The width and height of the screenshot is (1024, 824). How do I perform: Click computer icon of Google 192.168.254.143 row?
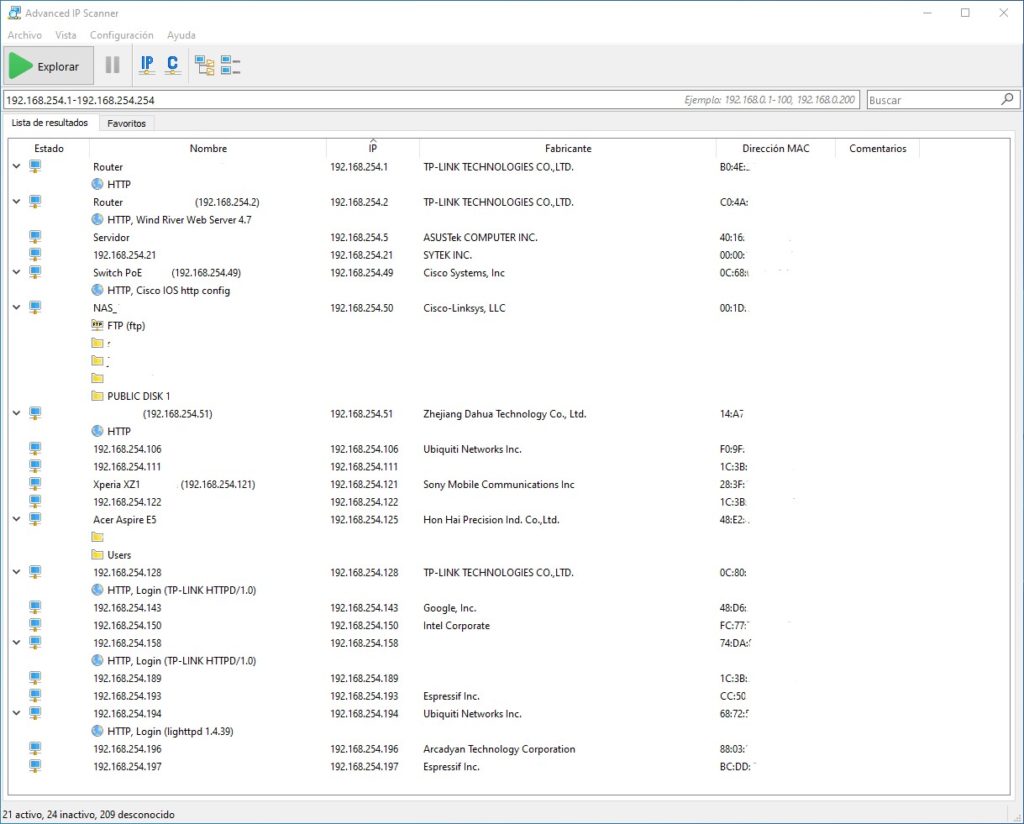click(35, 607)
